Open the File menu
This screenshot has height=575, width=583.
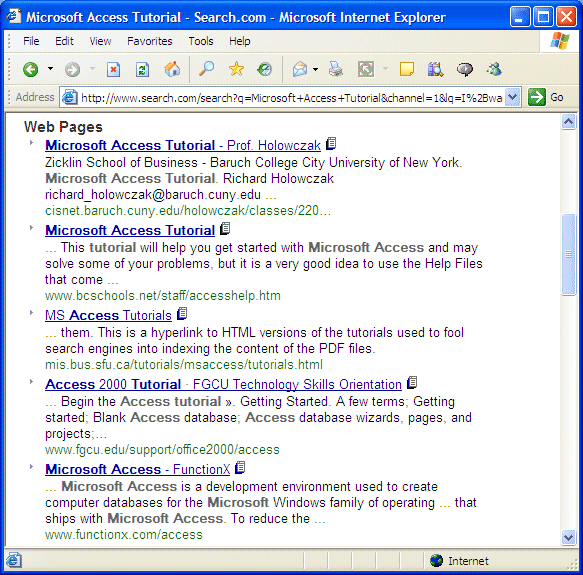(31, 41)
